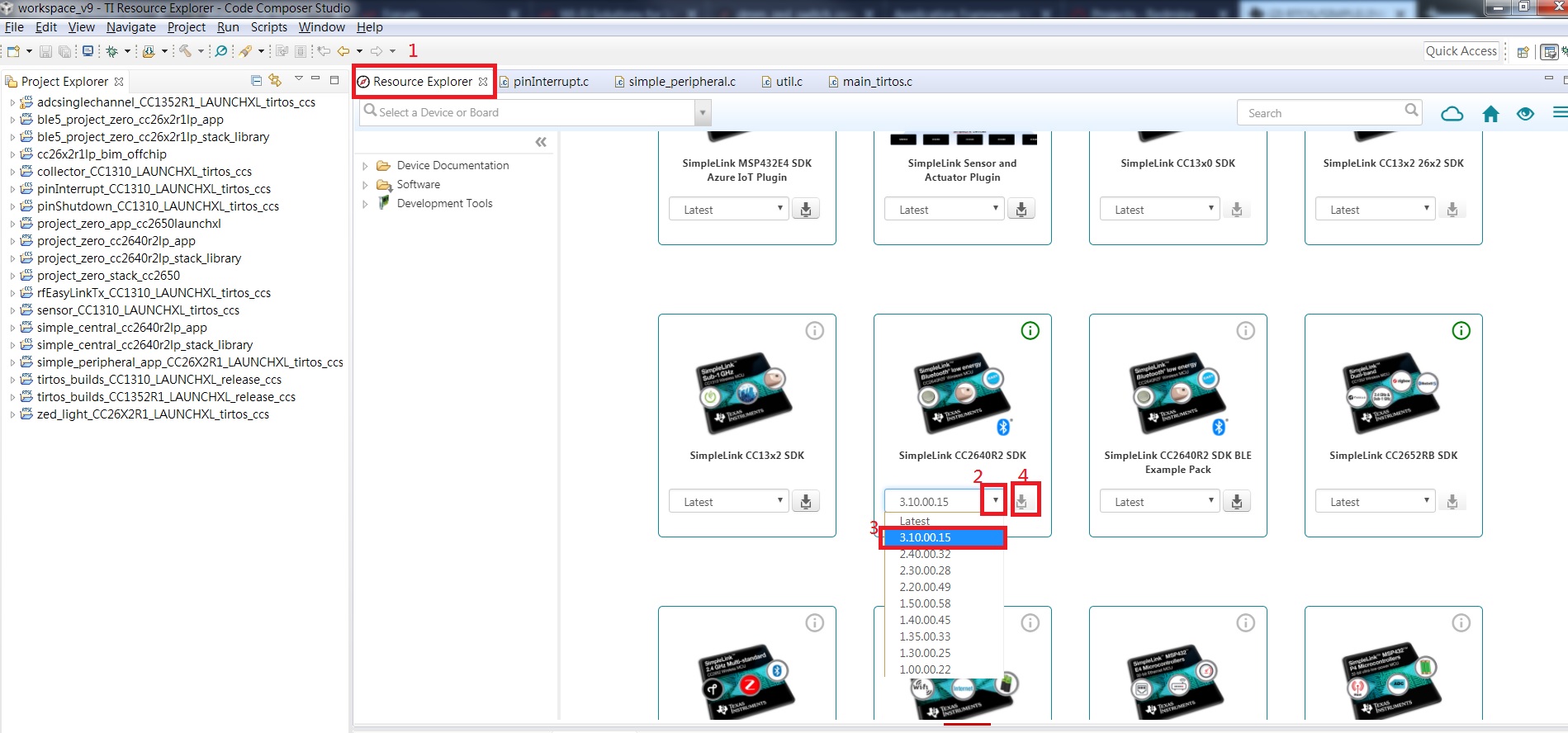Open version dropdown for SimpleLink CC2652RB SDK
Screen dimensions: 1568x733
pos(1376,501)
